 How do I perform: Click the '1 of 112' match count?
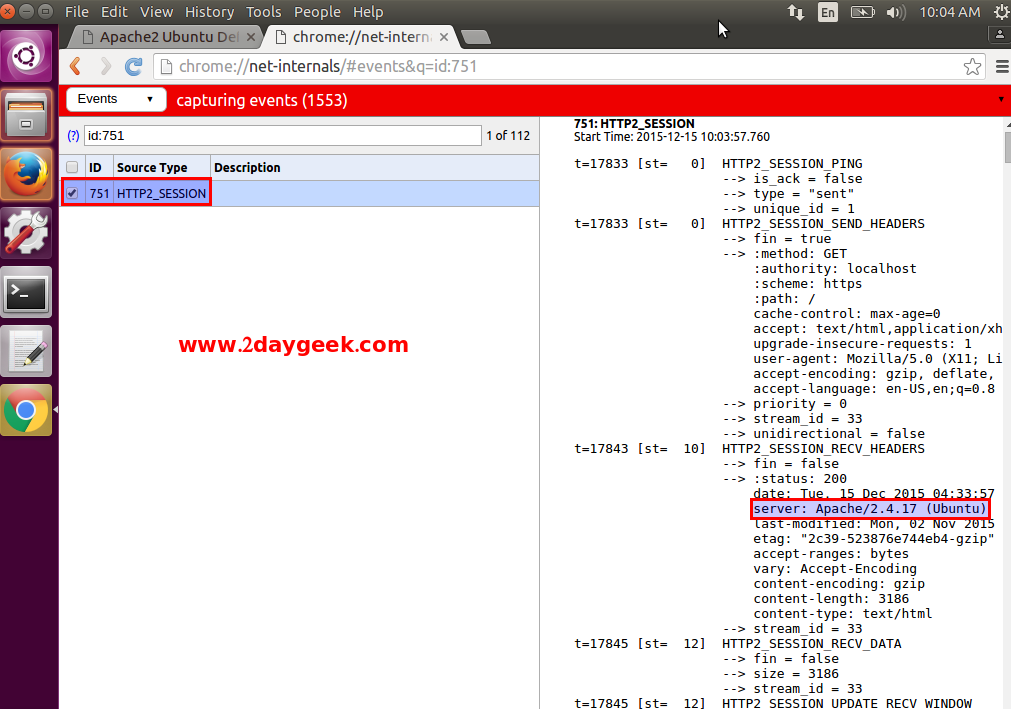point(508,136)
